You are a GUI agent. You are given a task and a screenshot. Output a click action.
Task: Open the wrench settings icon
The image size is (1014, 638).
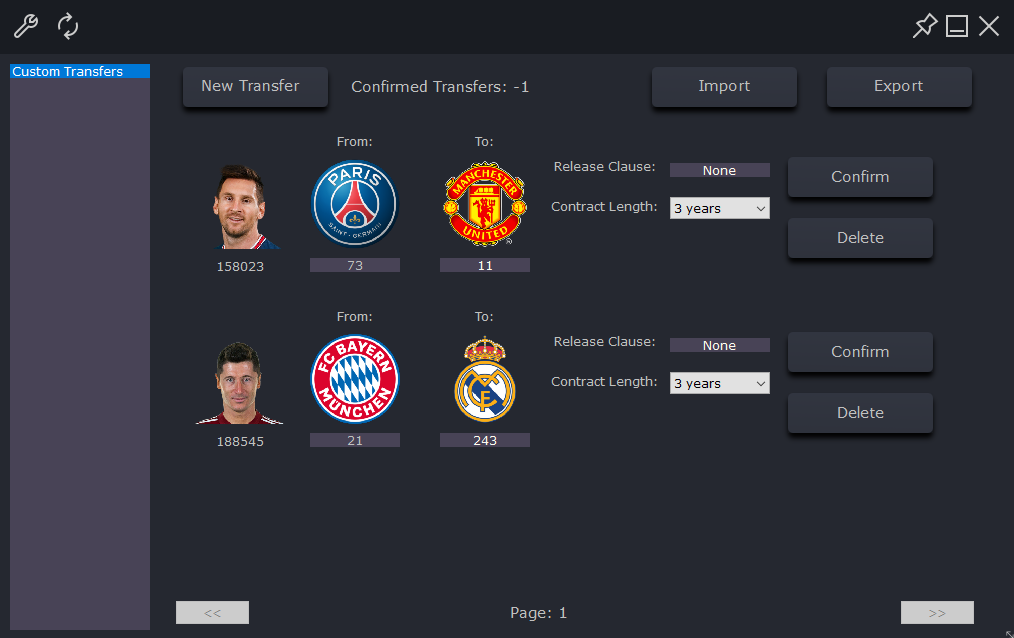coord(26,27)
